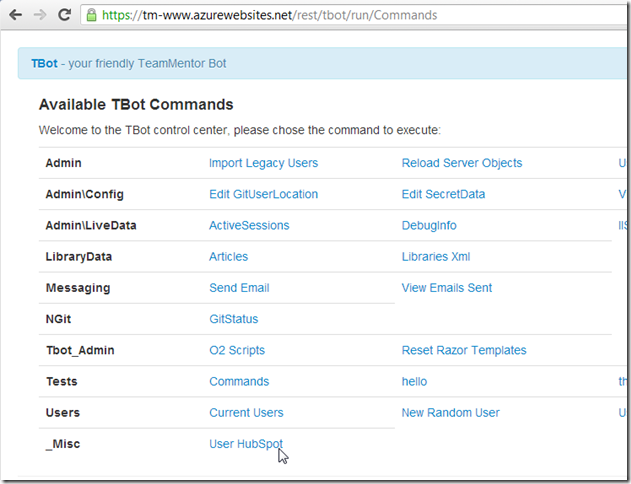
Task: Click the Admin\LiveData category label
Action: (91, 225)
